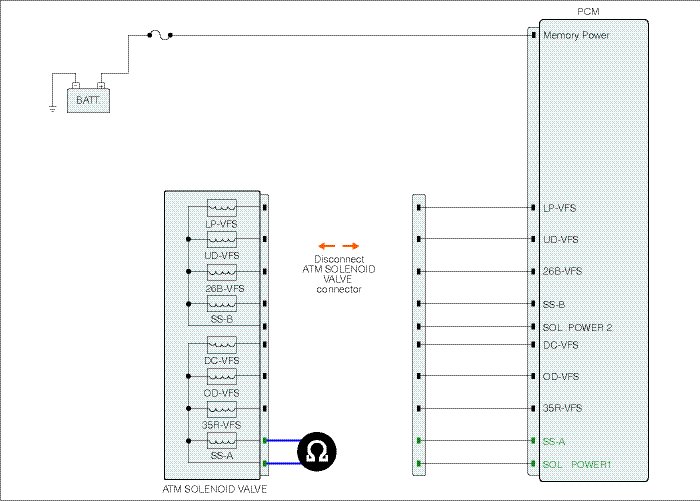The width and height of the screenshot is (700, 501).
Task: Click the ground symbol beside the battery
Action: 52,109
